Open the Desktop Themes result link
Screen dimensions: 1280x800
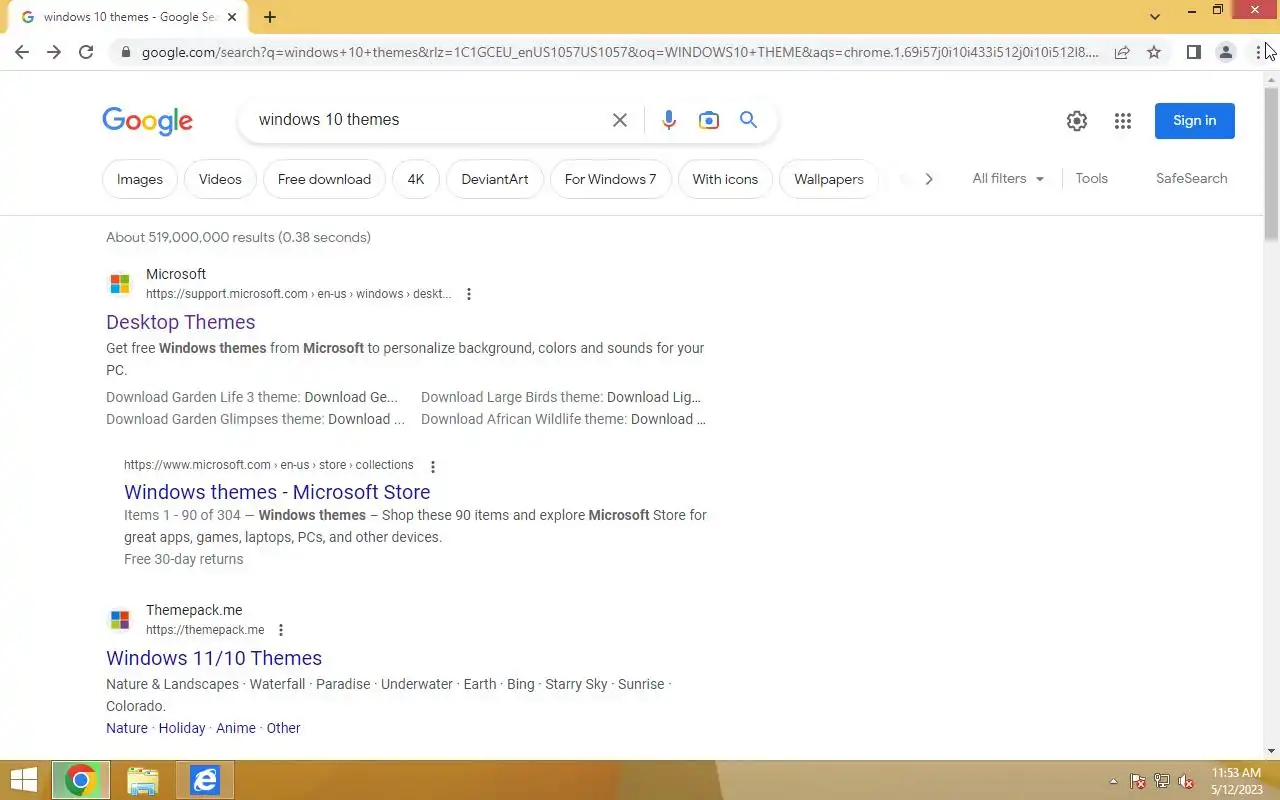[x=181, y=322]
